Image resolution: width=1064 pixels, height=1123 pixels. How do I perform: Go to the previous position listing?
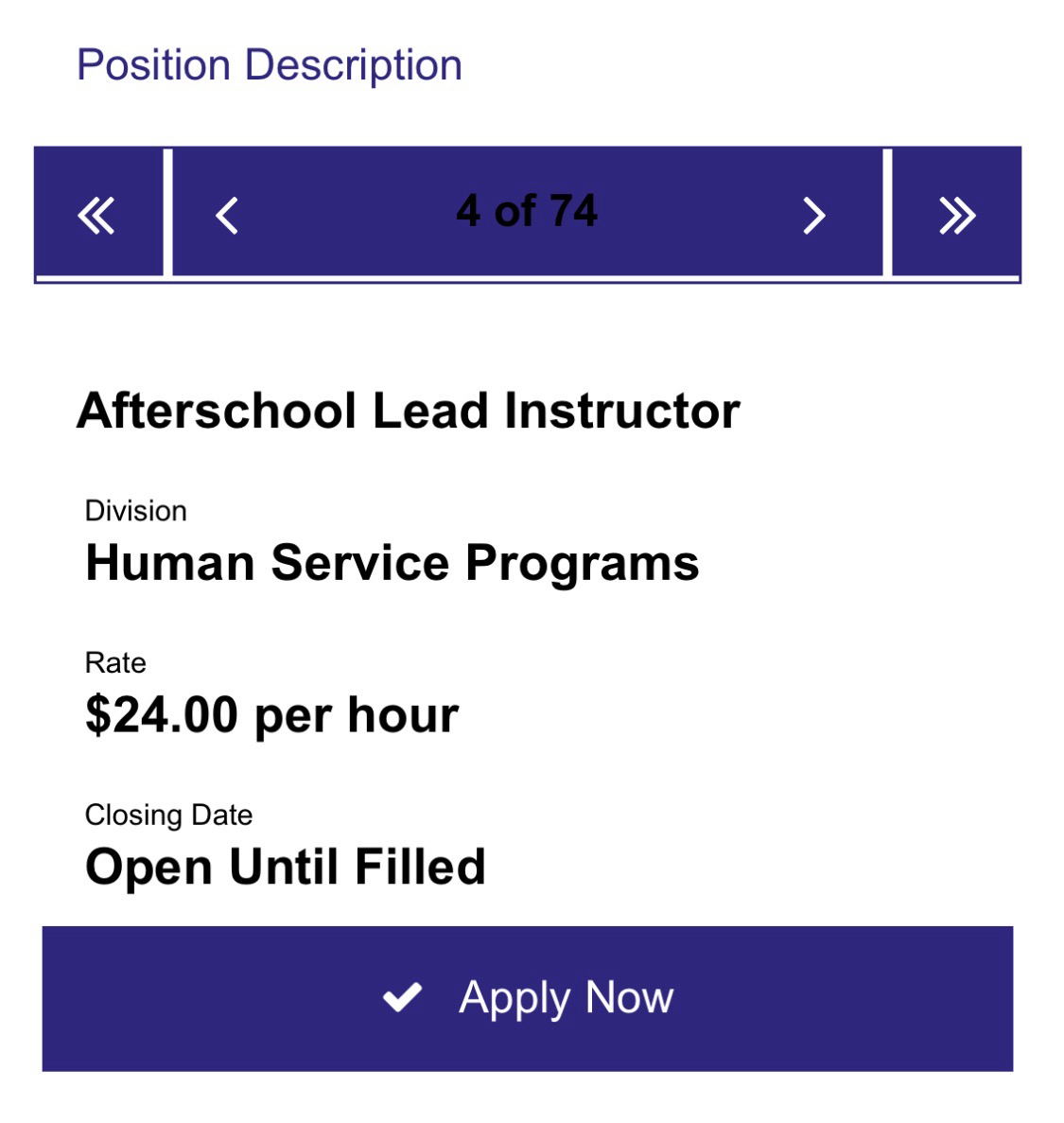(x=227, y=215)
